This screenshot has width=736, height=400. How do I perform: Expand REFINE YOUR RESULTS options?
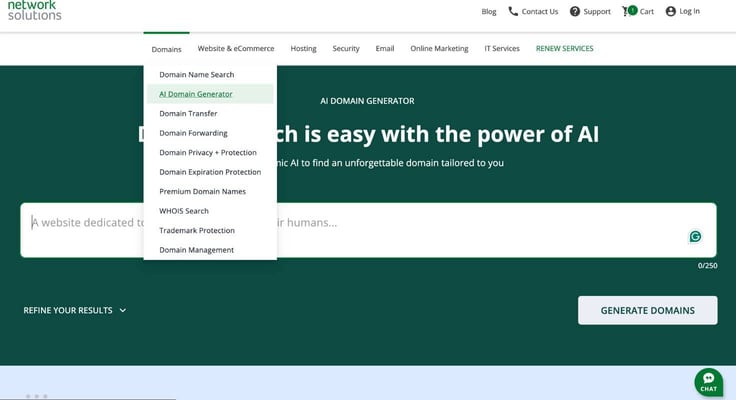[75, 310]
